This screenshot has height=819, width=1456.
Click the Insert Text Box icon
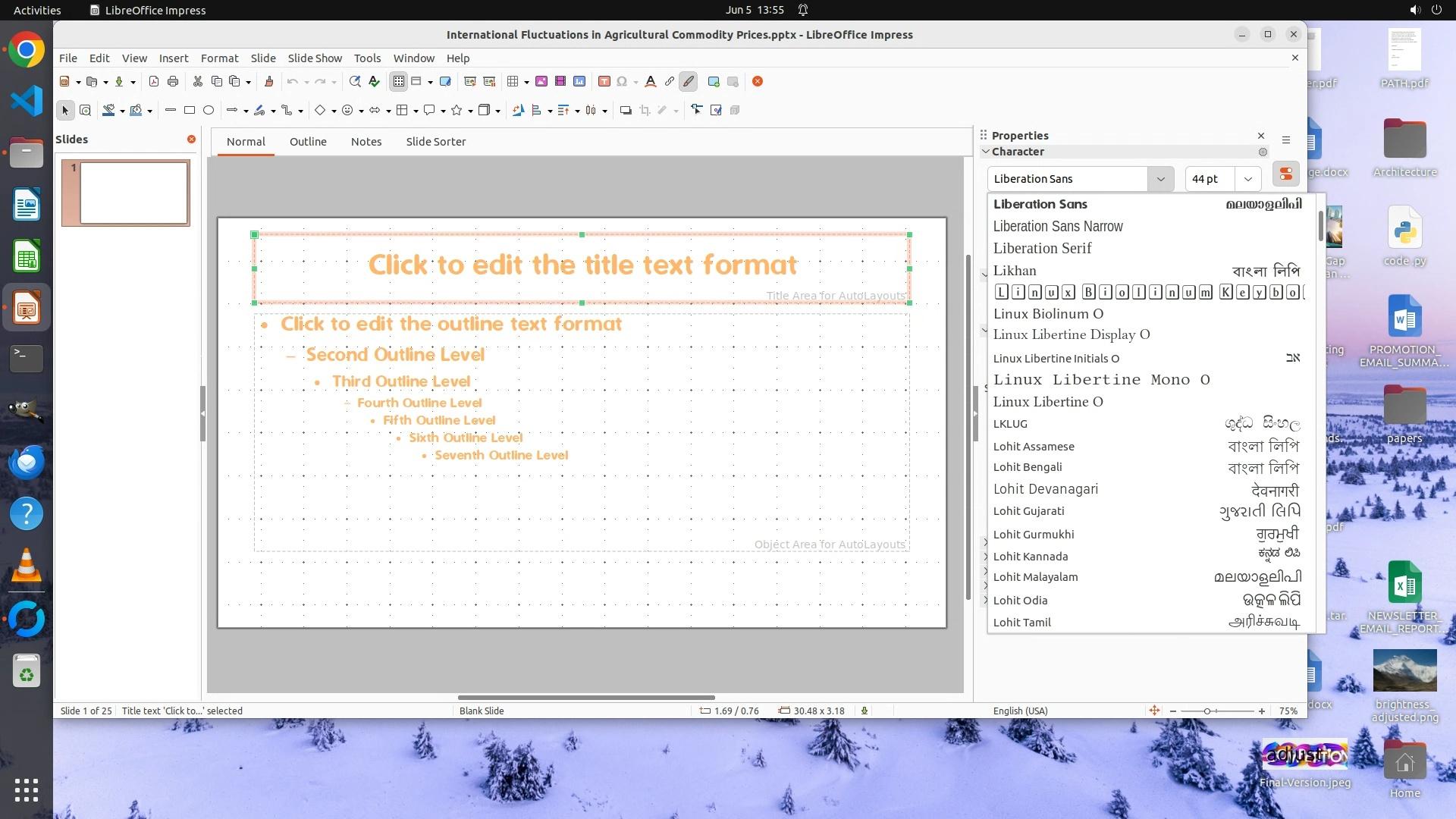(604, 82)
